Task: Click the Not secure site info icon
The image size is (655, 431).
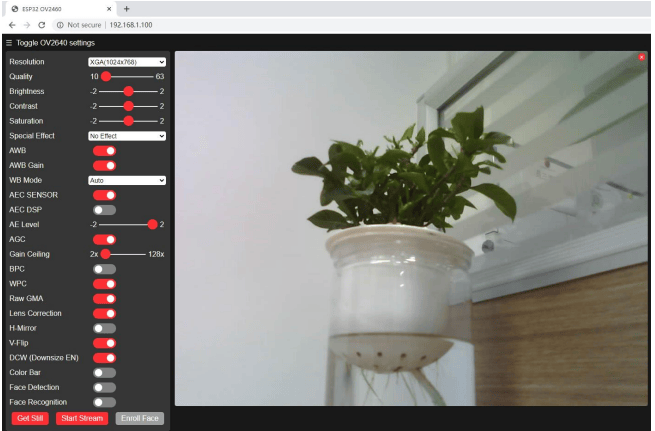Action: click(x=60, y=25)
